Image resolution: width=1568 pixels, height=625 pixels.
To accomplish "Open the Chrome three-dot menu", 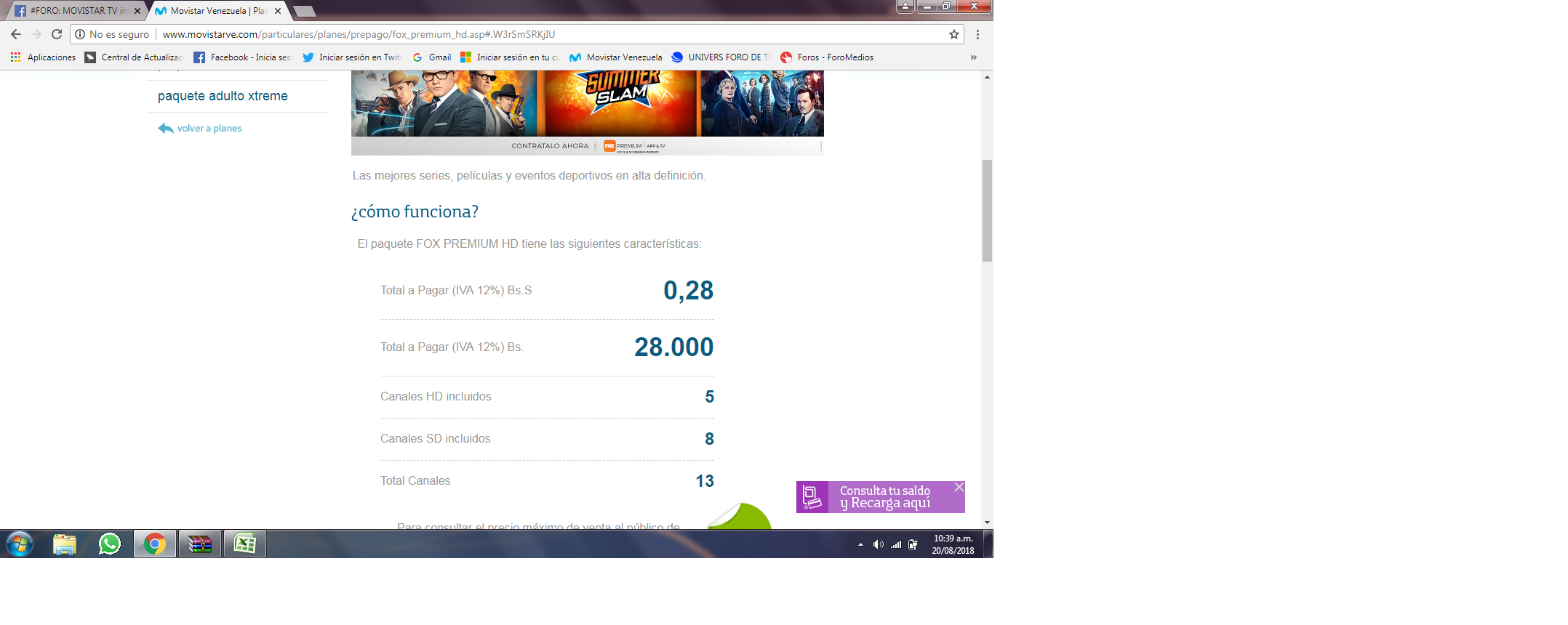I will [x=977, y=34].
